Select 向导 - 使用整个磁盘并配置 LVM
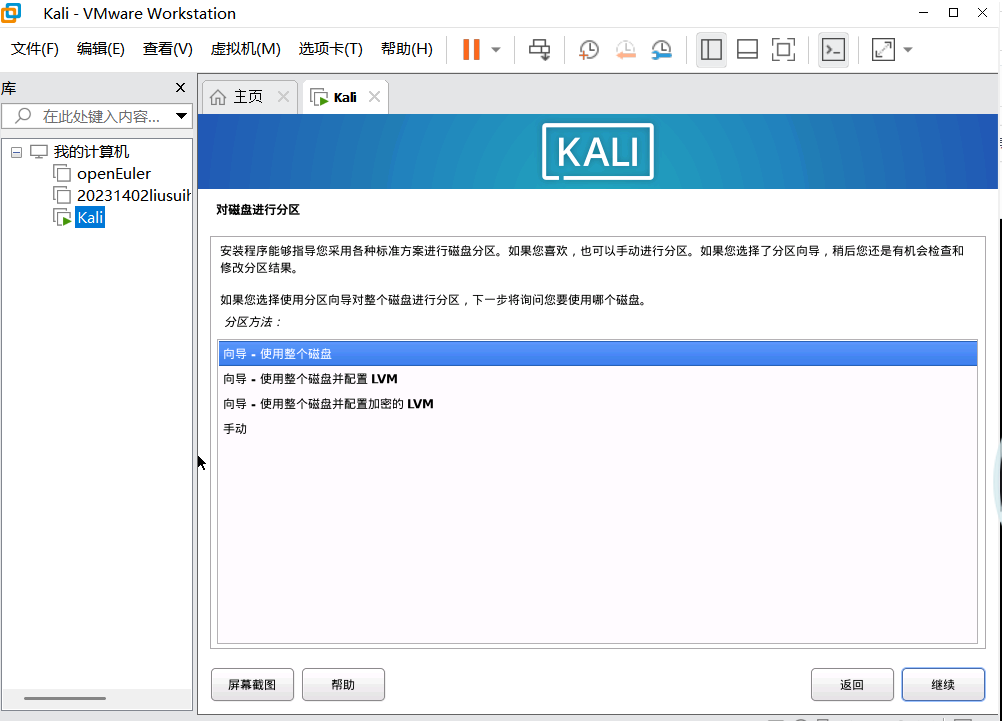 [x=597, y=378]
